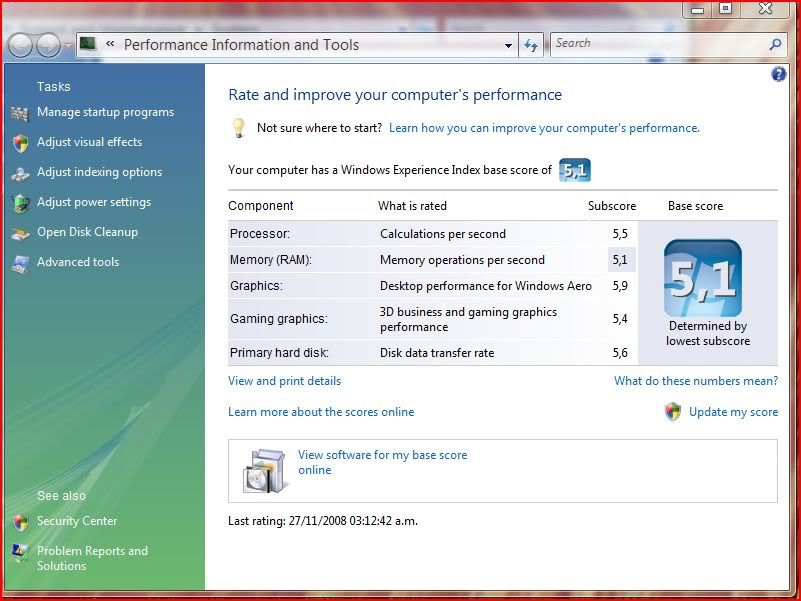Click the Advanced tools icon
Viewport: 801px width, 601px height.
pyautogui.click(x=20, y=264)
